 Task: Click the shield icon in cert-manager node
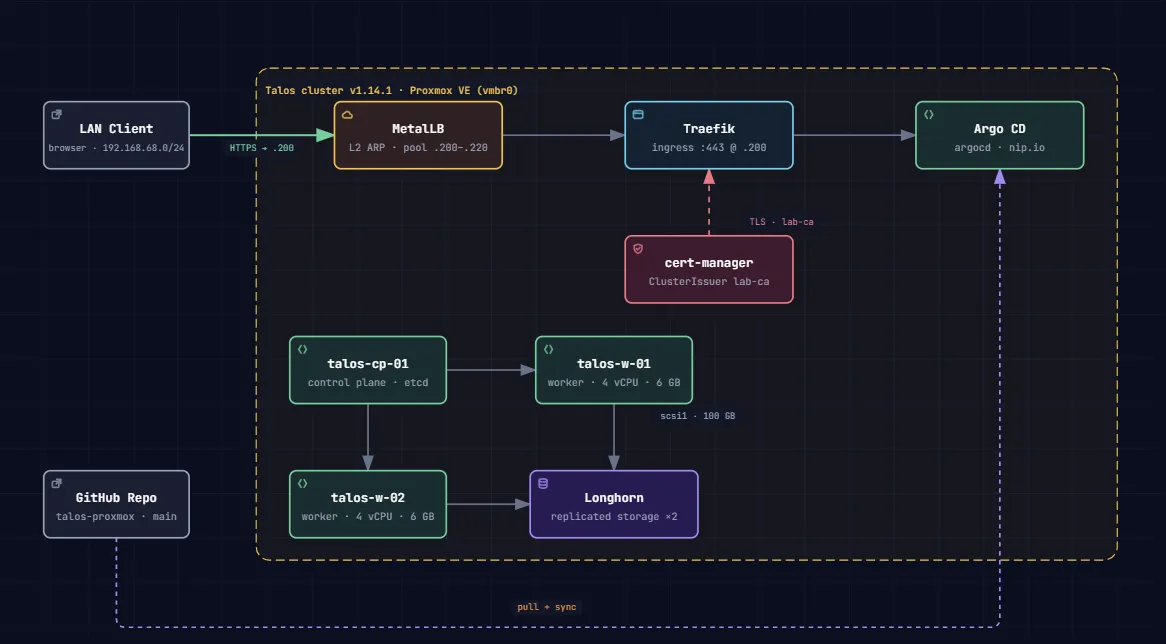pos(638,249)
